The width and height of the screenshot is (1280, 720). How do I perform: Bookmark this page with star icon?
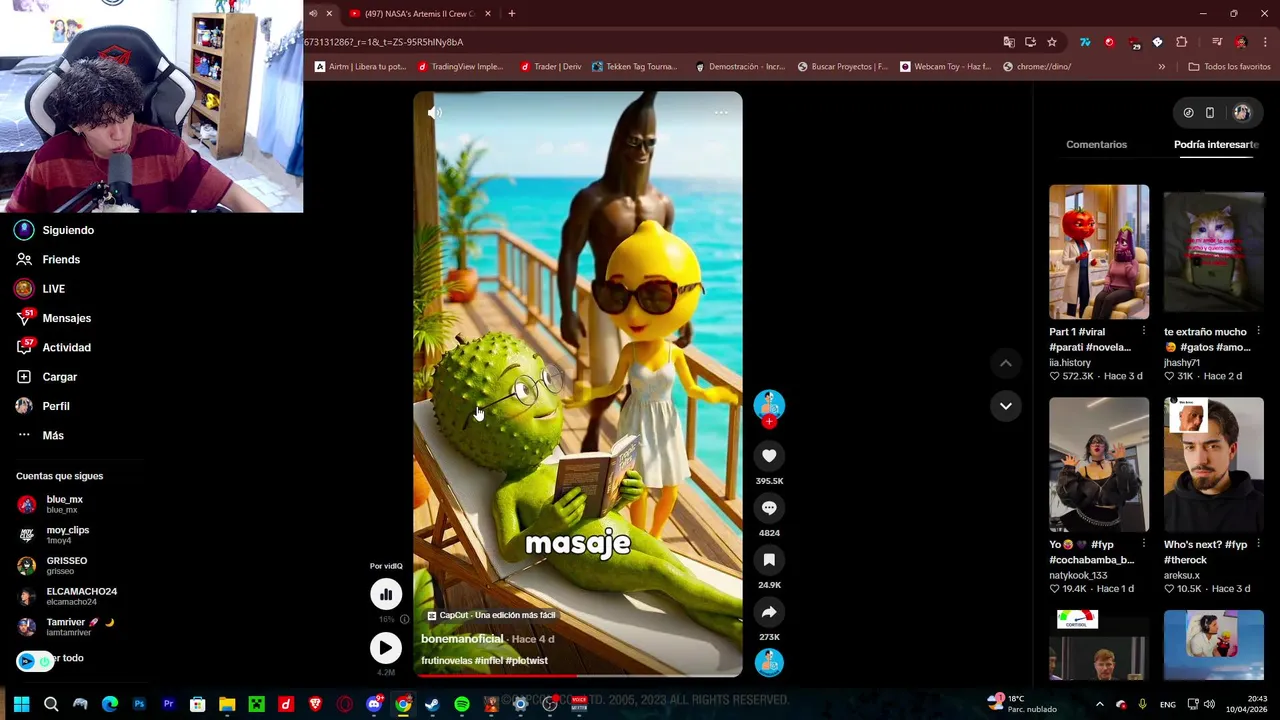pyautogui.click(x=1051, y=42)
